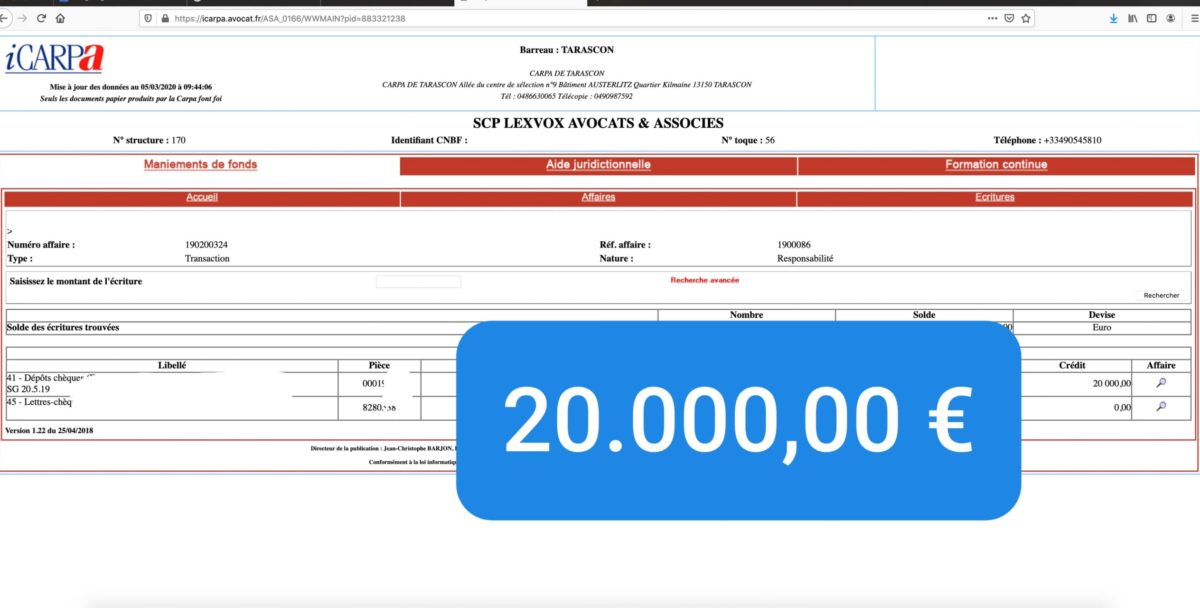Click the Nombre column header
This screenshot has width=1200, height=608.
(746, 315)
